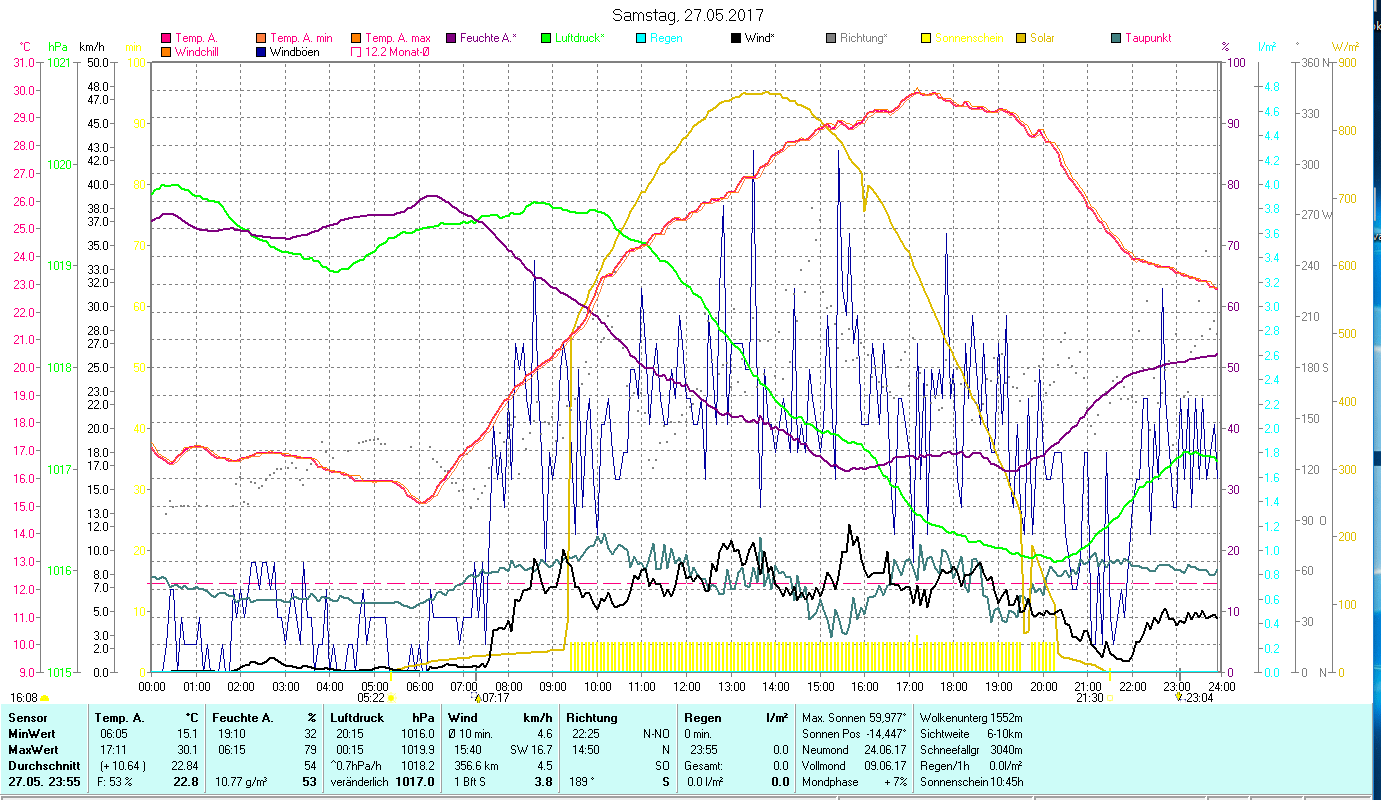Toggle the cyan Regen legend box

tap(641, 38)
